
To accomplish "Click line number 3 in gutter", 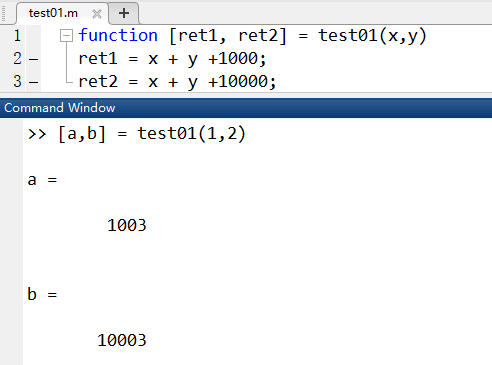I will coord(17,81).
